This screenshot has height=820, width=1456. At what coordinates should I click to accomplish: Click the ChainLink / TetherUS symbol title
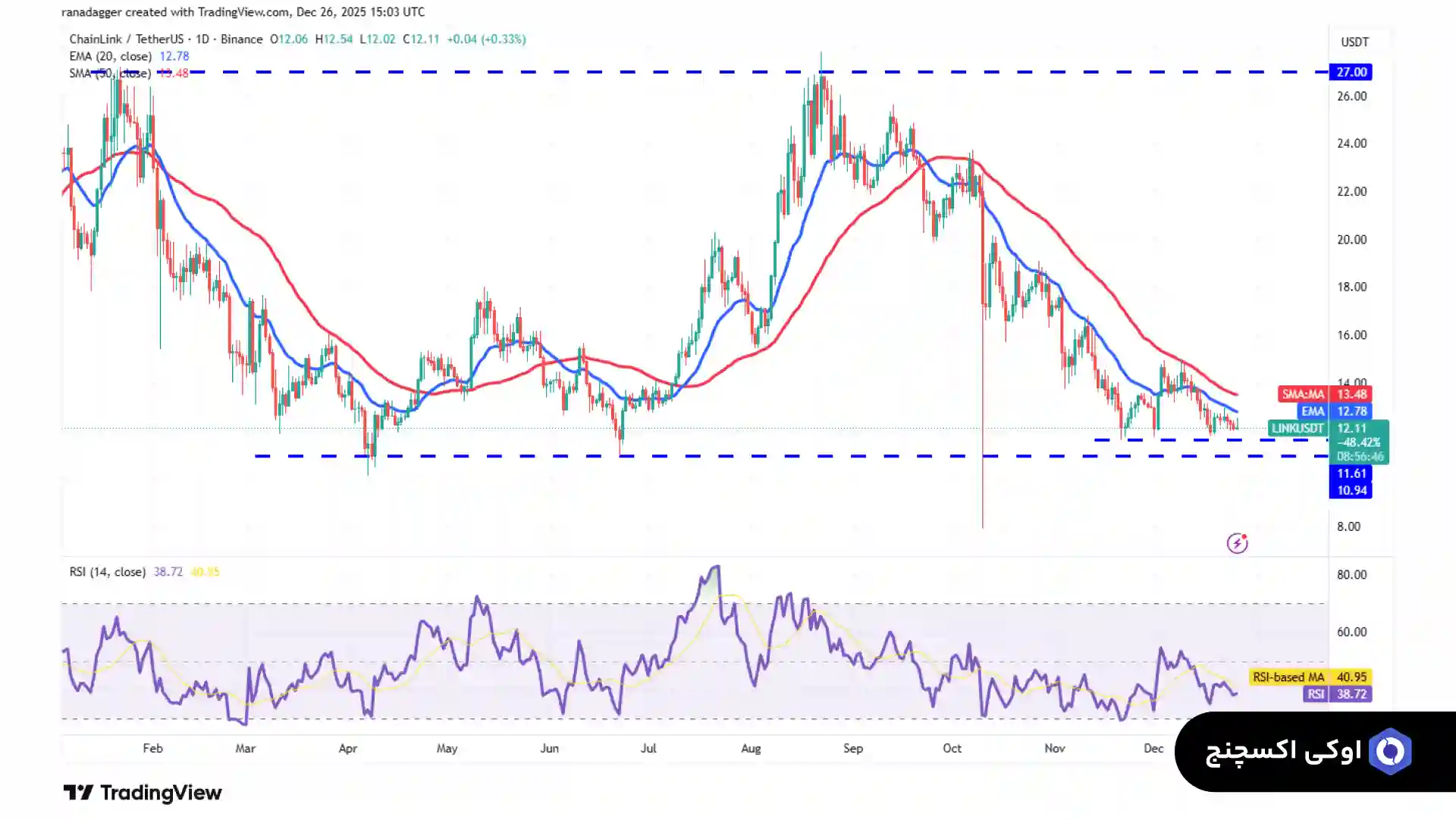coord(165,39)
